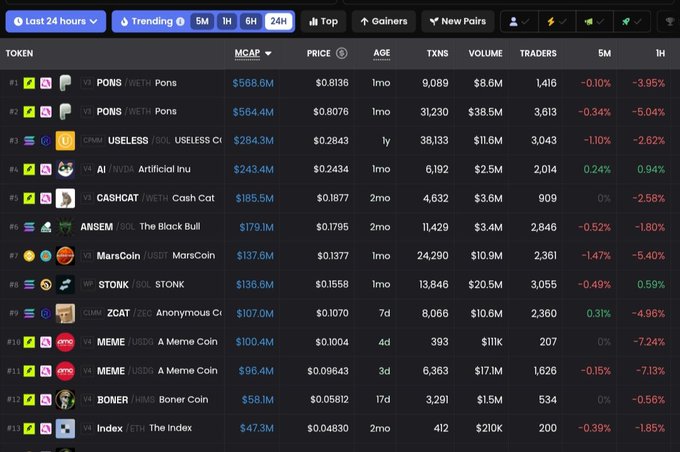The height and width of the screenshot is (452, 680).
Task: Click the pink DEX icon for AI row
Action: pos(46,169)
